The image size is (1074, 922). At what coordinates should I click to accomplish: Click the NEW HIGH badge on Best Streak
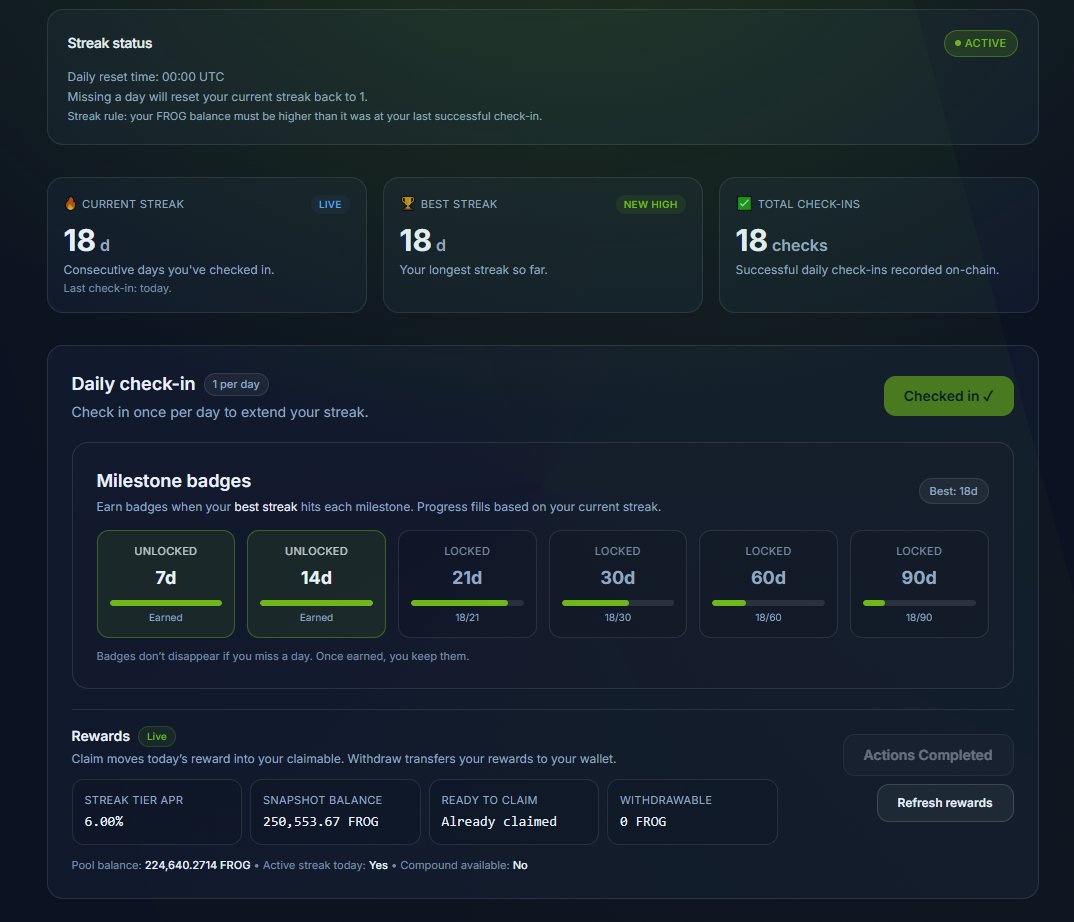click(x=650, y=204)
